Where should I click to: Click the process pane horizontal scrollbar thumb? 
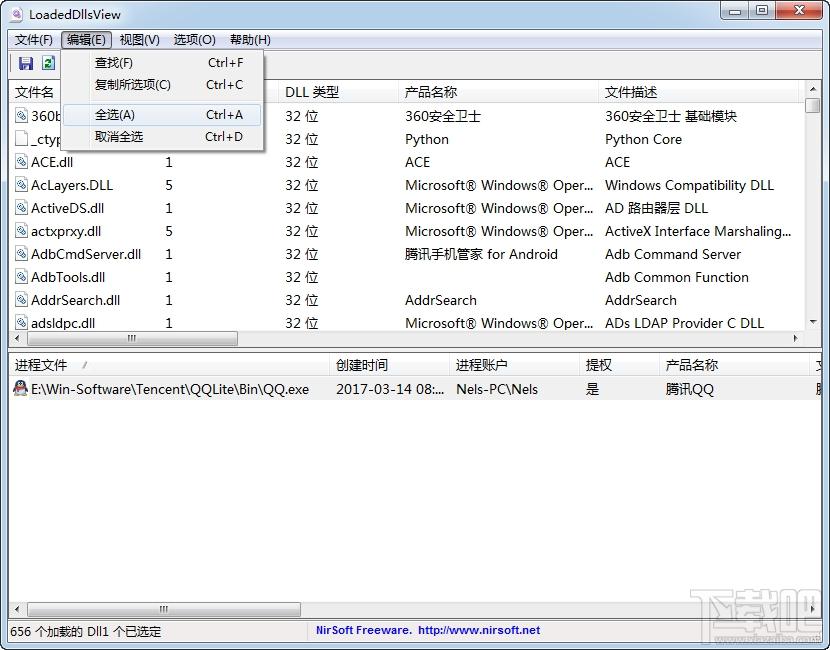164,609
